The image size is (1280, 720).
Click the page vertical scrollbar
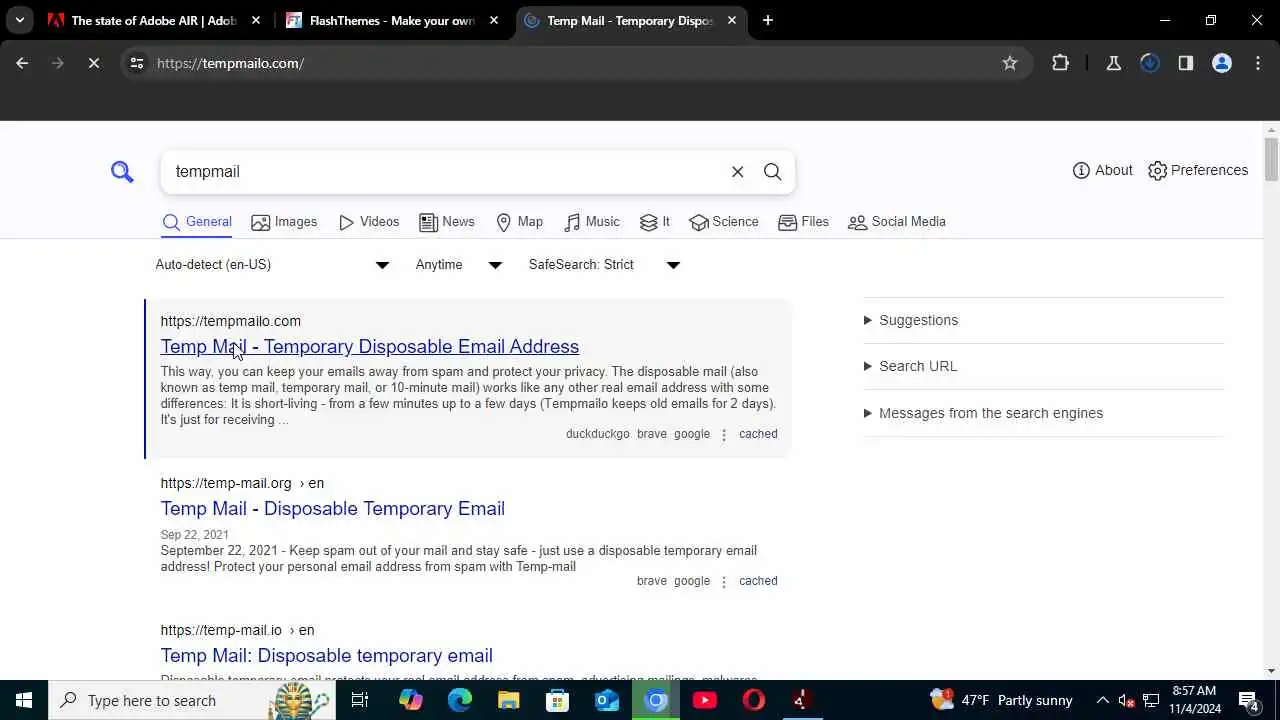1272,160
